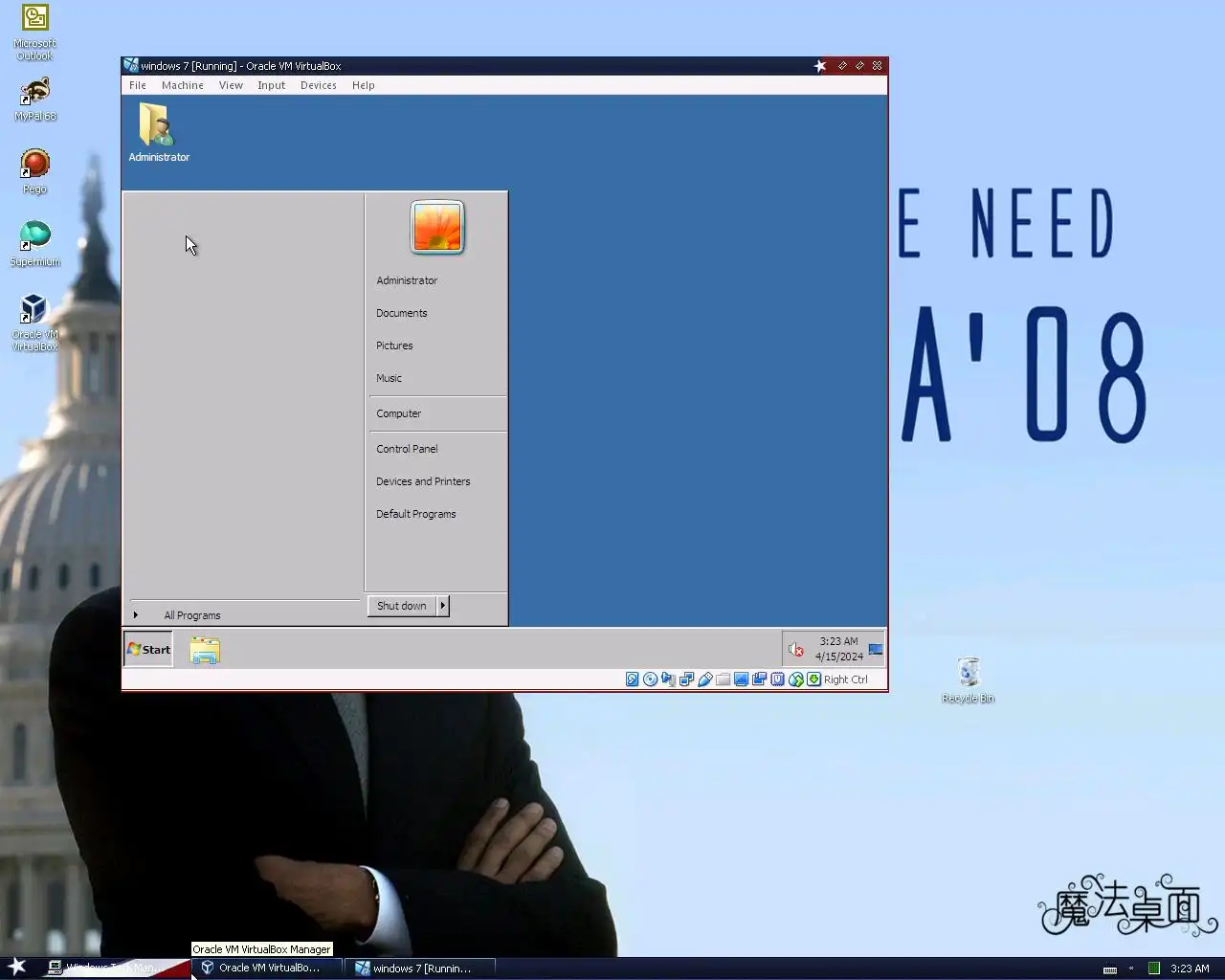Click VirtualBox recording status indicator
Image resolution: width=1225 pixels, height=980 pixels.
(760, 679)
